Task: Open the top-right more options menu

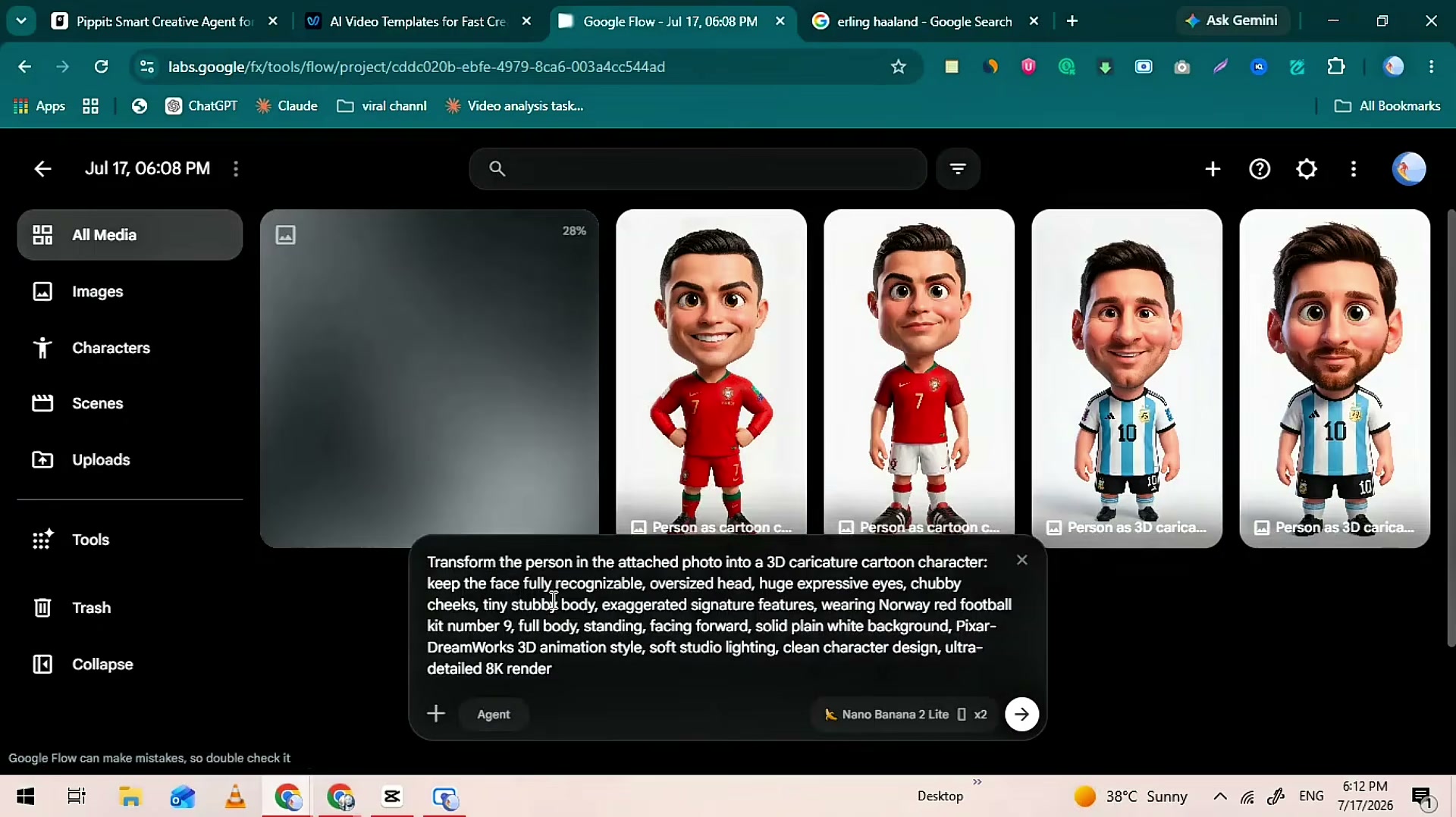Action: [x=1354, y=168]
